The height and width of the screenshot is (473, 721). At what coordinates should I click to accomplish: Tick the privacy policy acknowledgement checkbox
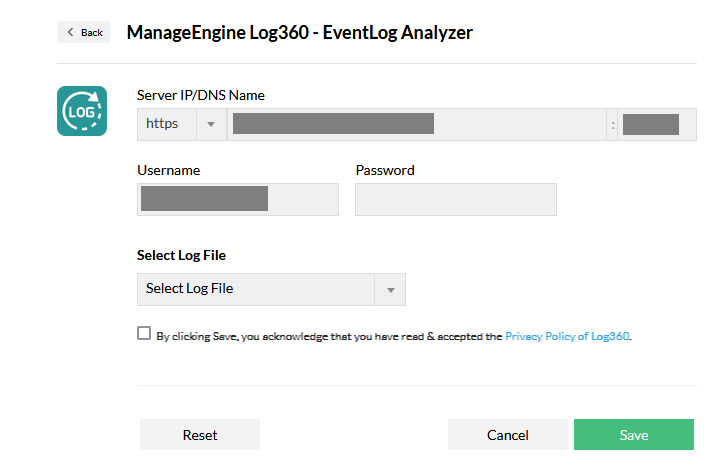tap(144, 334)
